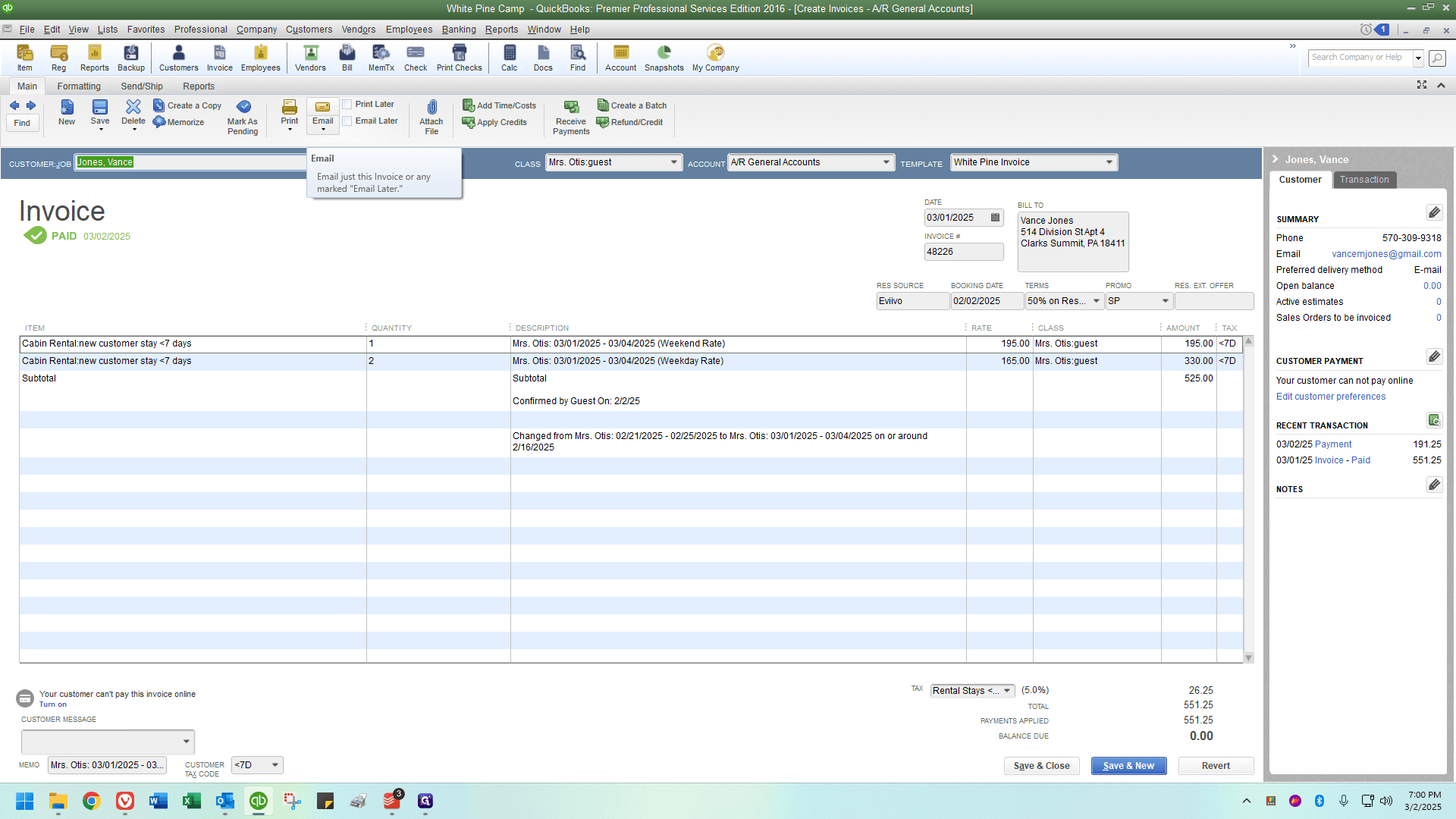Open the My Company icon
This screenshot has width=1456, height=819.
tap(715, 58)
